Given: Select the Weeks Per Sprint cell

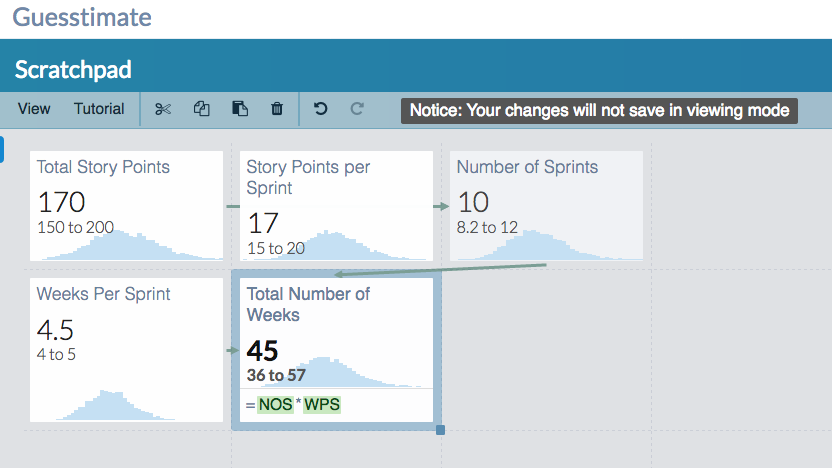Looking at the screenshot, I should (x=126, y=350).
